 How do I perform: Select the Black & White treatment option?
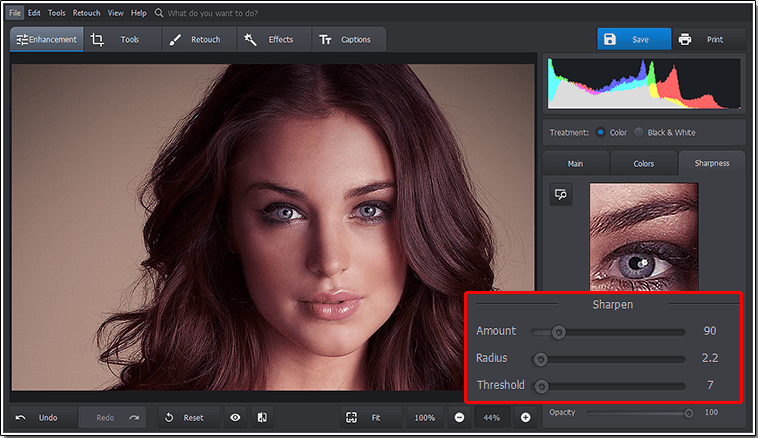coord(665,132)
